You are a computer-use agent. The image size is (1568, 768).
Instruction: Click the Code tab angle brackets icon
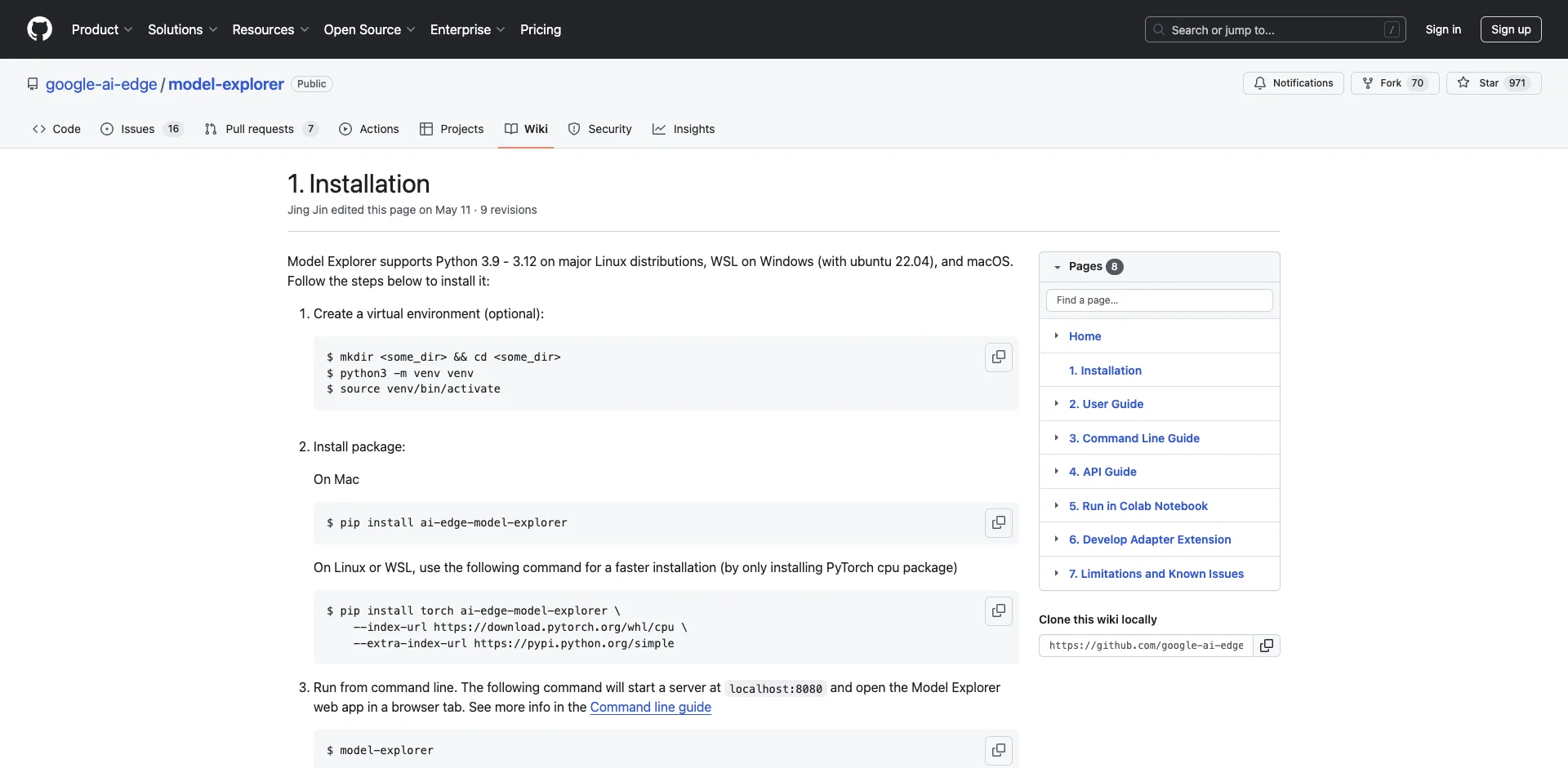(39, 129)
